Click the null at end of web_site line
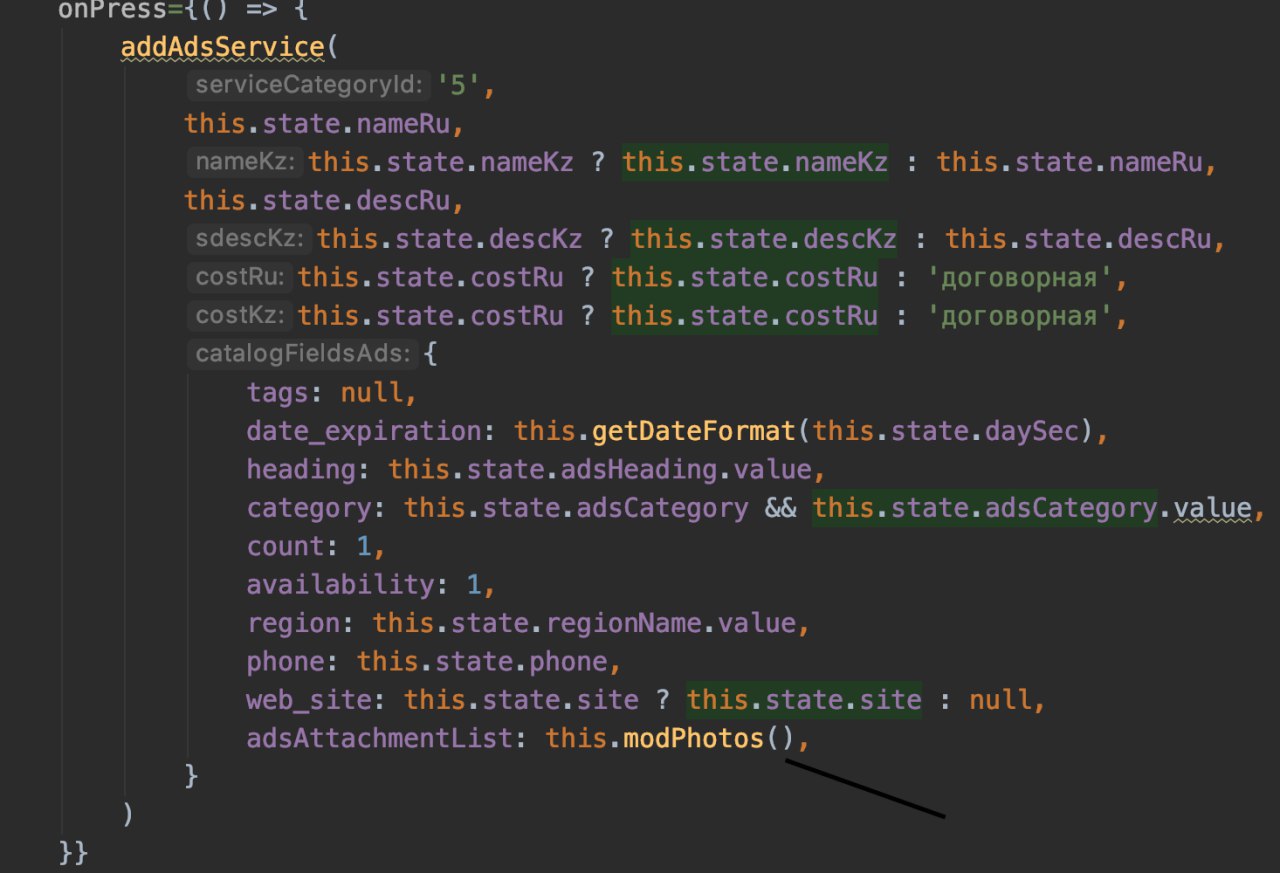1280x873 pixels. (x=1000, y=700)
